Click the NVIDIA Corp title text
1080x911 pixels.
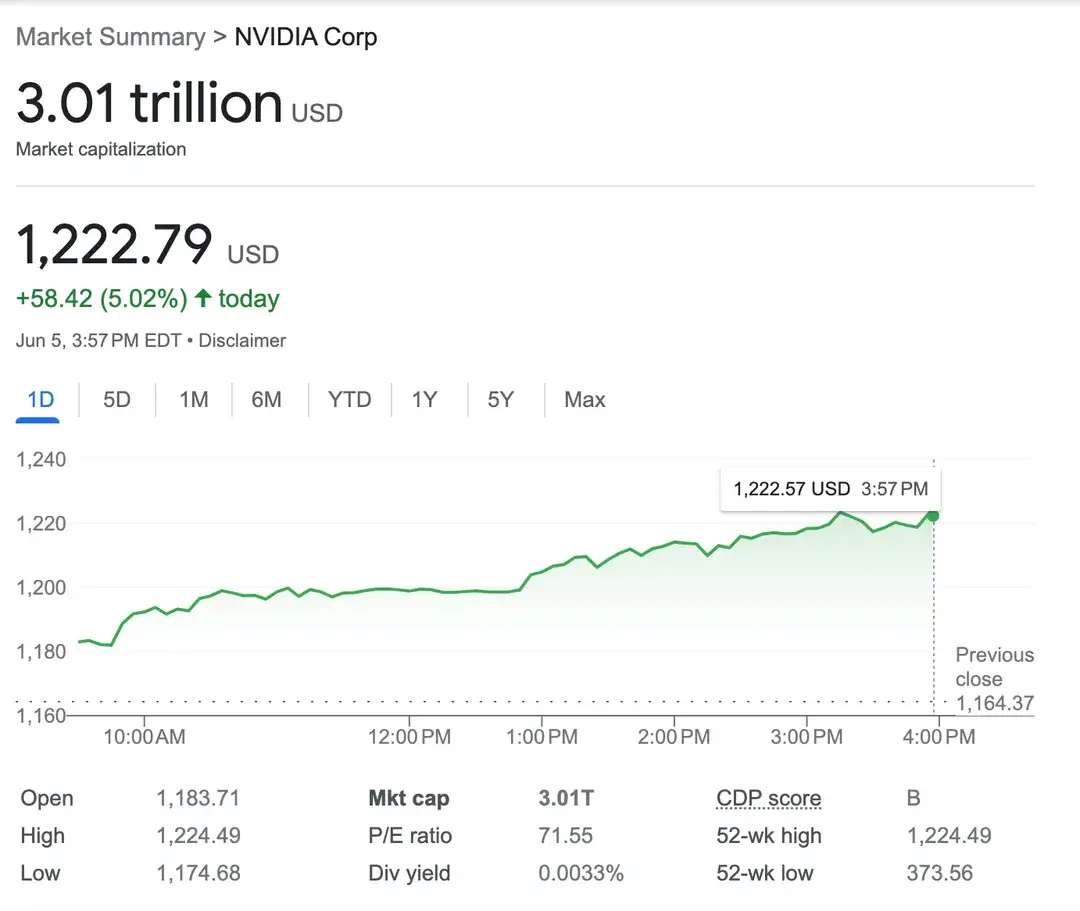click(x=306, y=36)
